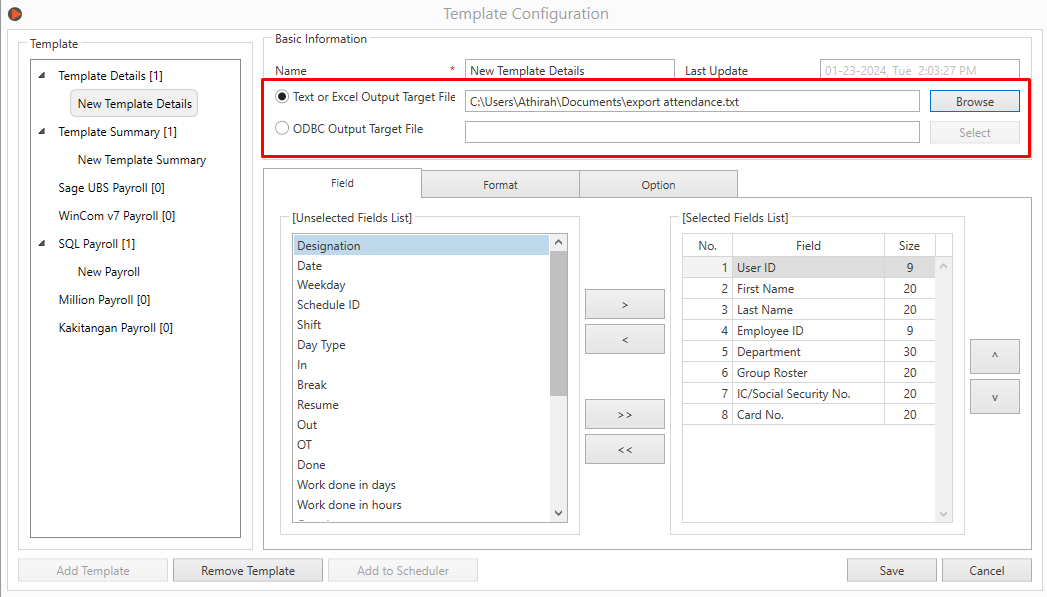Screen dimensions: 1047x597
Task: Click the template Name input field
Action: tap(570, 70)
